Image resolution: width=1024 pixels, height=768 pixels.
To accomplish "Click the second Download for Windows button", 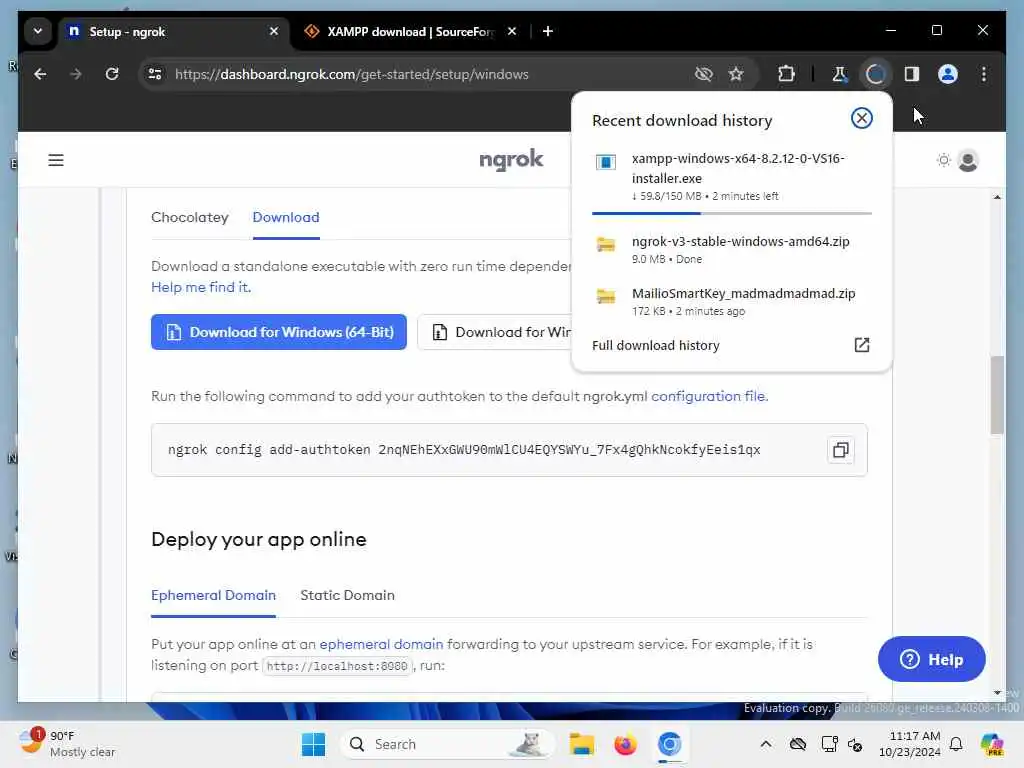I will click(x=494, y=332).
